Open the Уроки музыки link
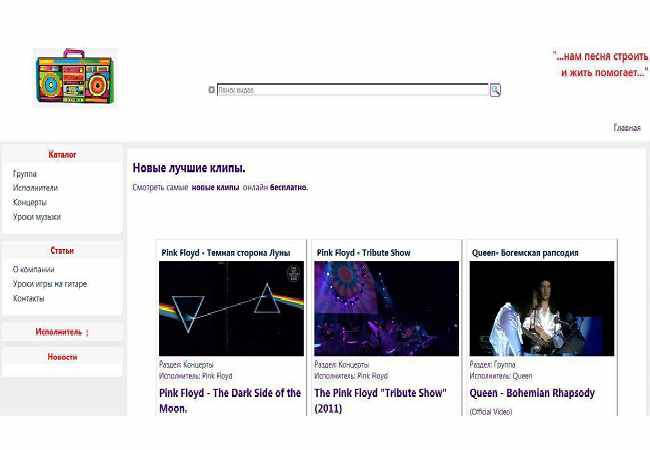 [x=36, y=217]
